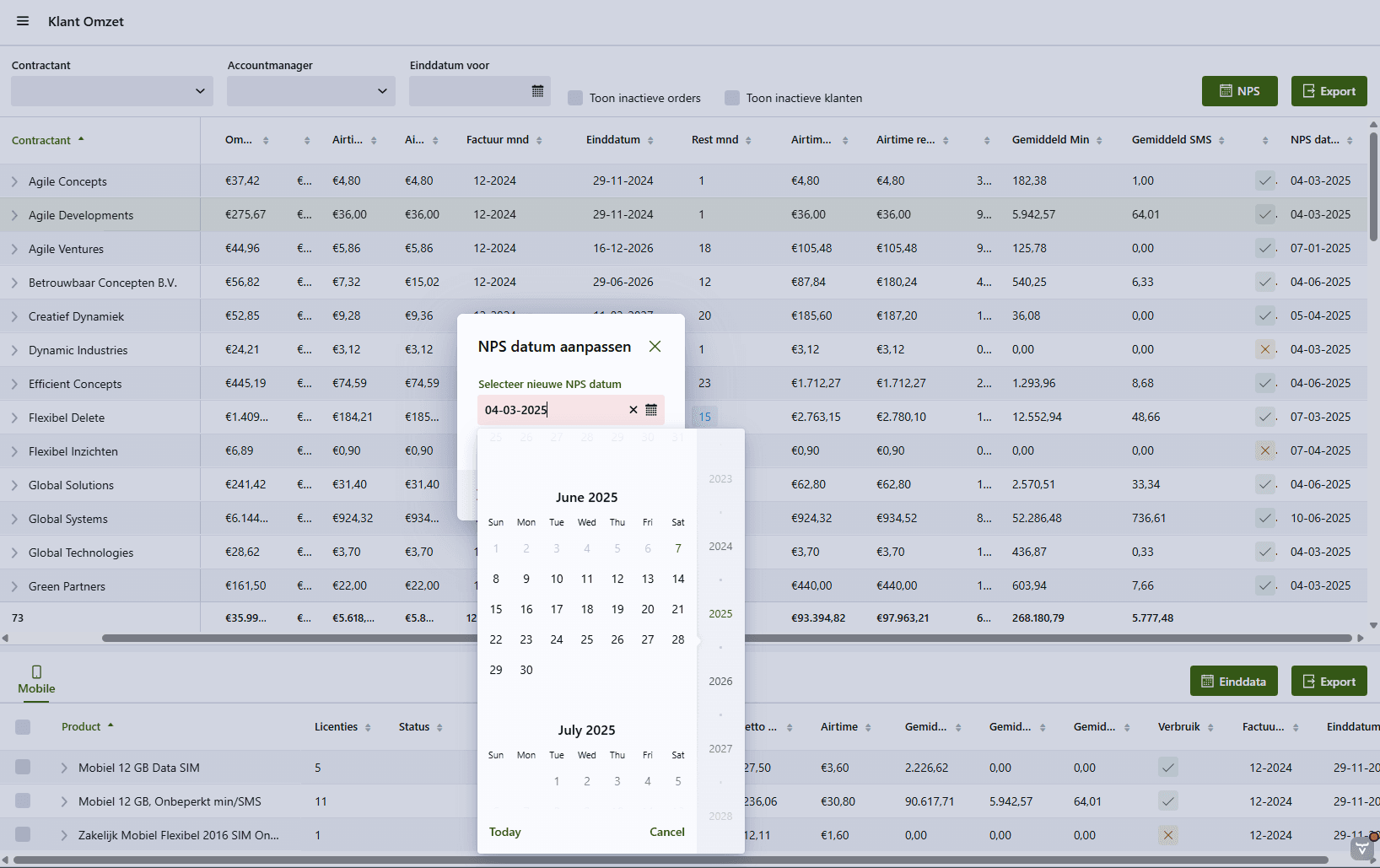The image size is (1380, 868).
Task: Sort by the Gemiddeld Min column icon
Action: [1099, 141]
